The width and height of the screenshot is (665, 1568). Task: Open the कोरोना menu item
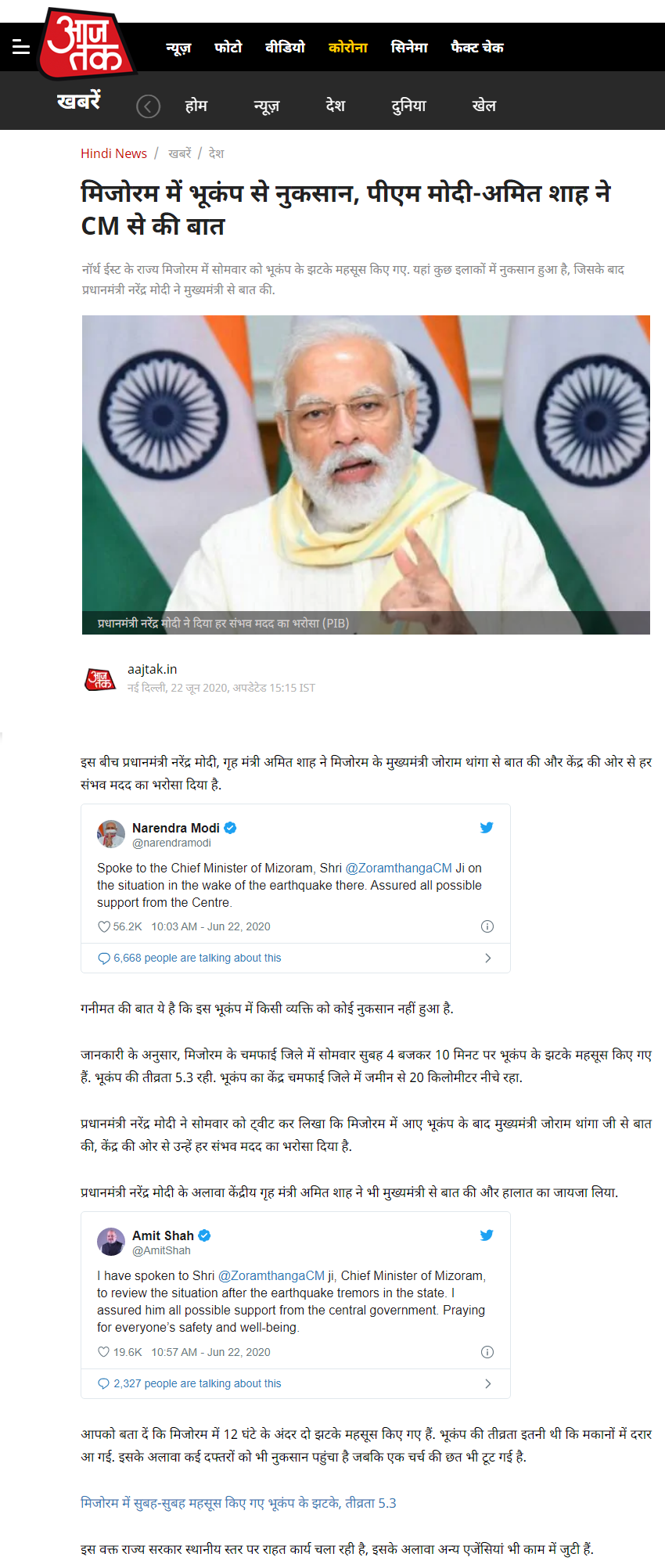point(348,48)
